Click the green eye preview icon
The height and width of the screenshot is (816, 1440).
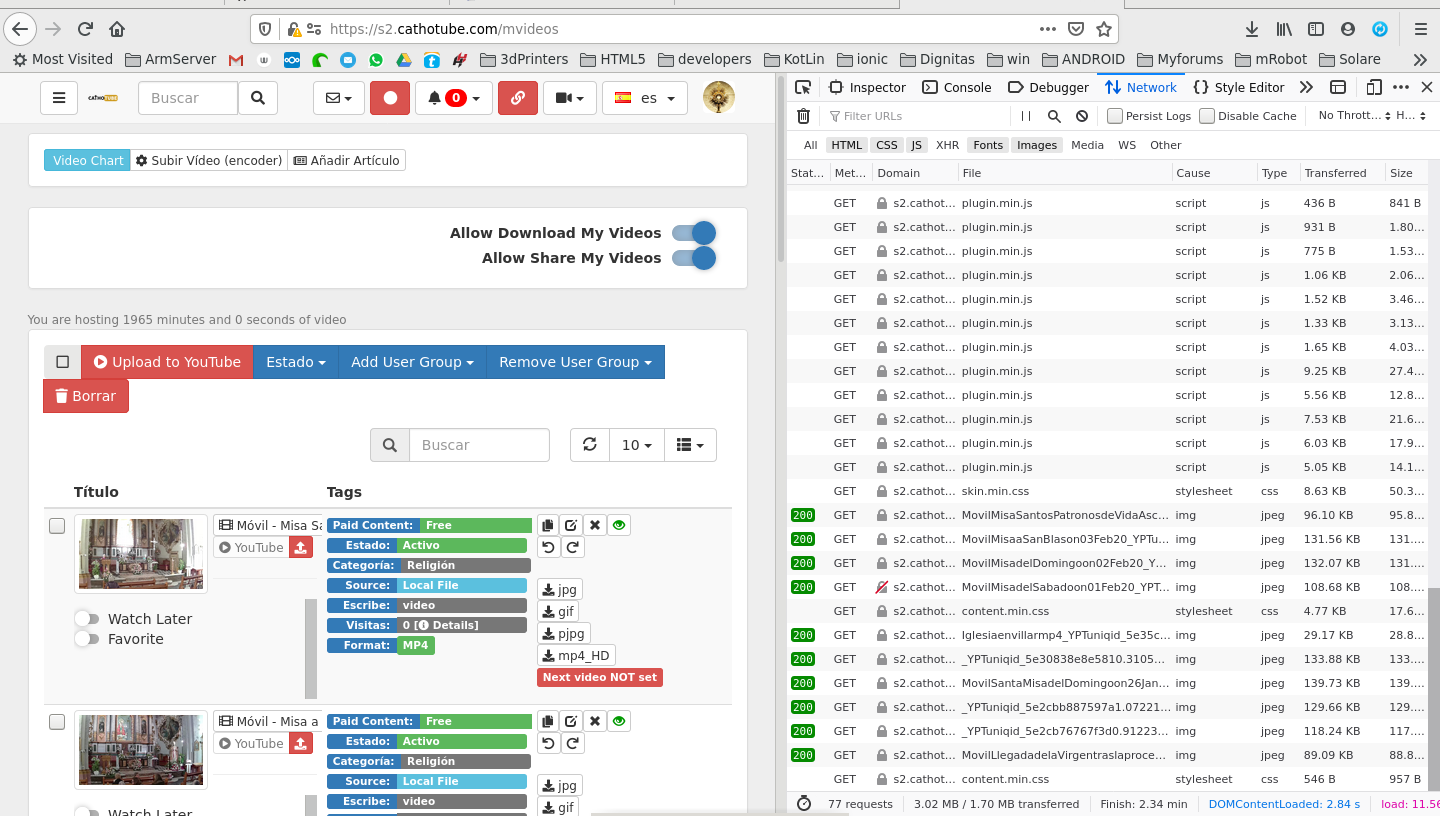pos(618,524)
